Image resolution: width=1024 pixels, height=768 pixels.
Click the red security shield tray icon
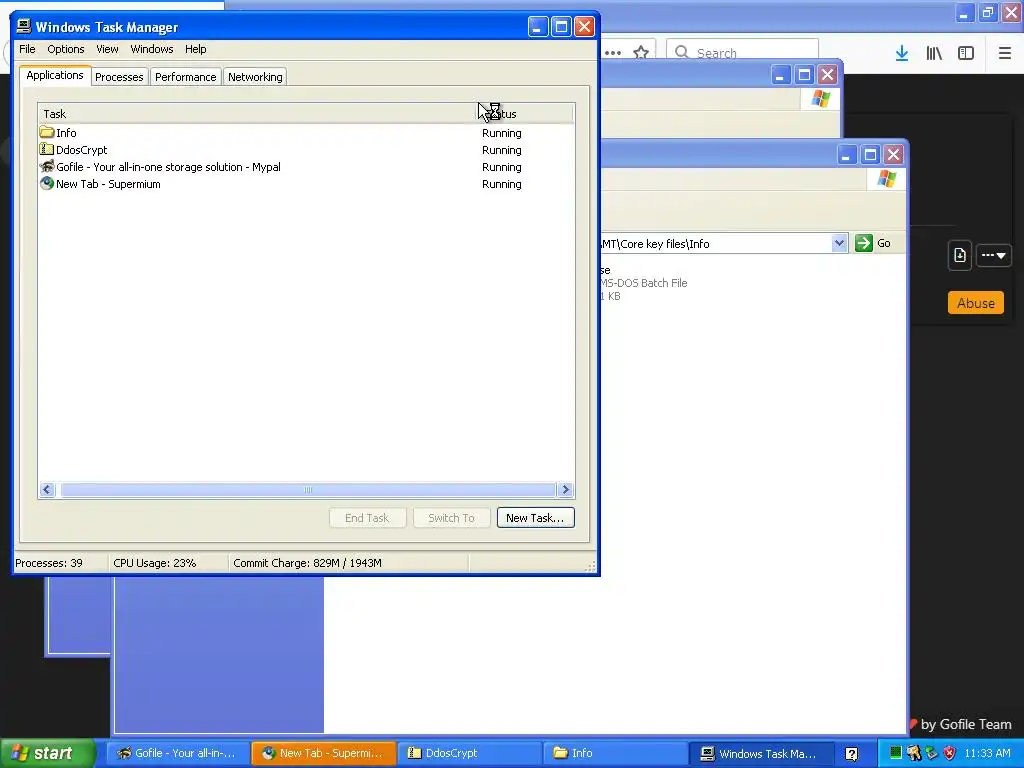tap(950, 753)
